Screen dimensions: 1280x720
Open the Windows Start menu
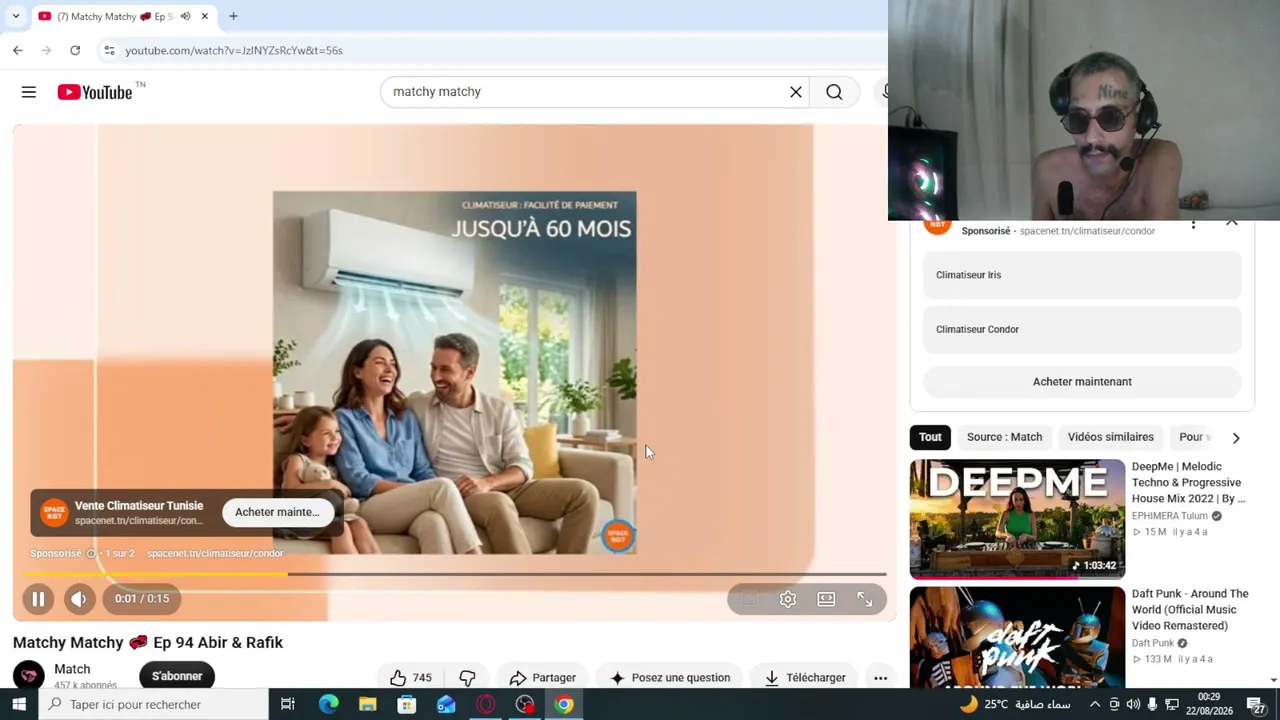click(x=19, y=704)
